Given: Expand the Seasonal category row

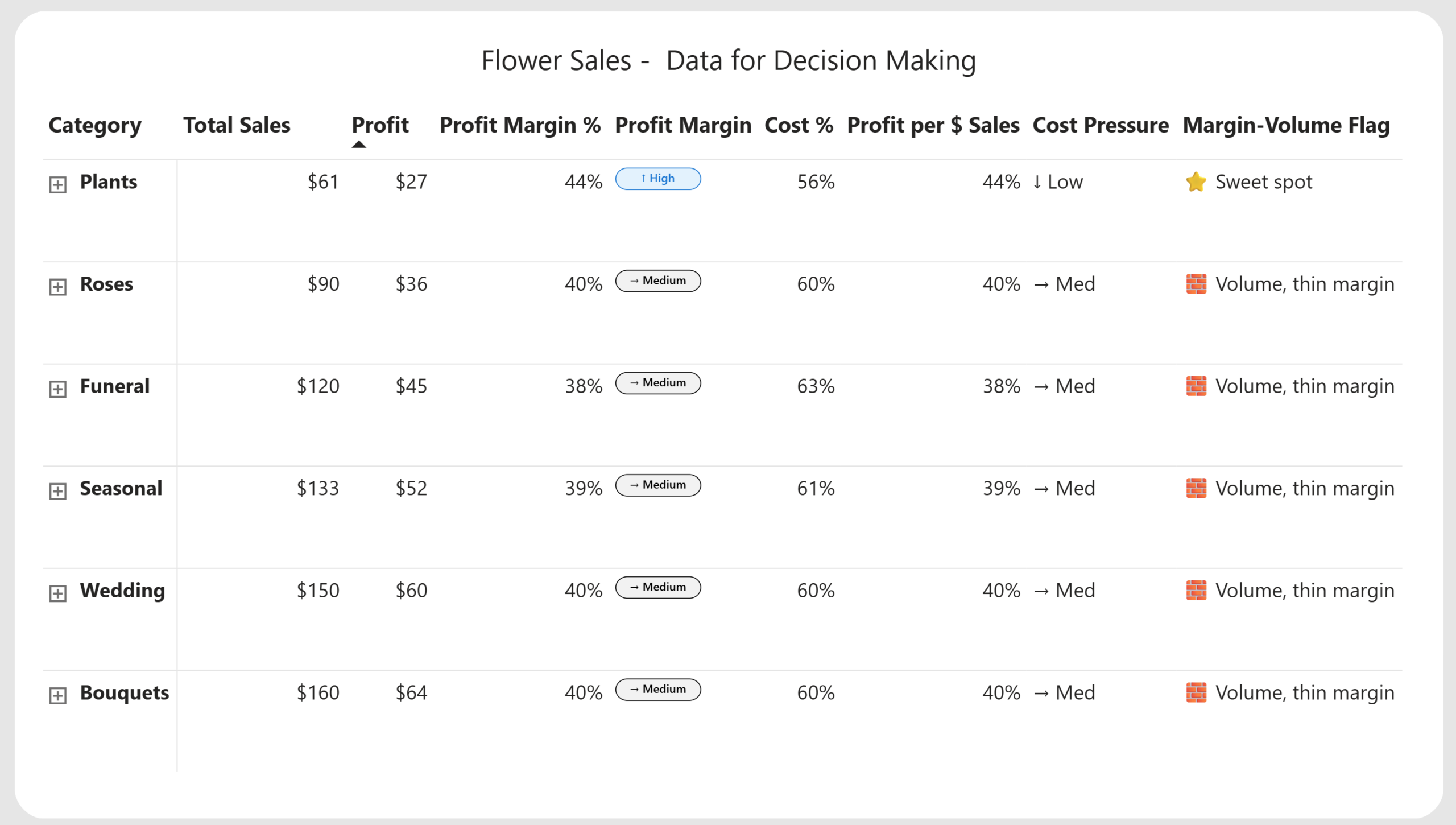Looking at the screenshot, I should coord(57,490).
